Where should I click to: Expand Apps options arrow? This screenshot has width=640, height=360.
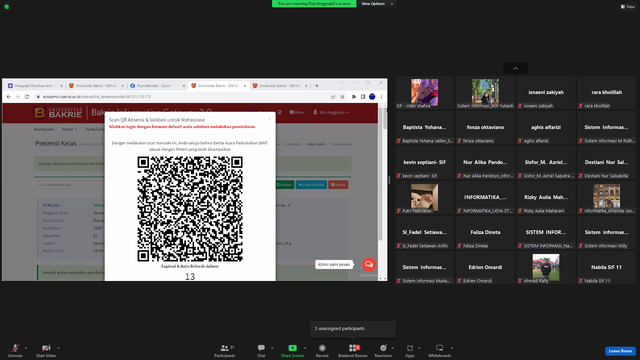419,348
